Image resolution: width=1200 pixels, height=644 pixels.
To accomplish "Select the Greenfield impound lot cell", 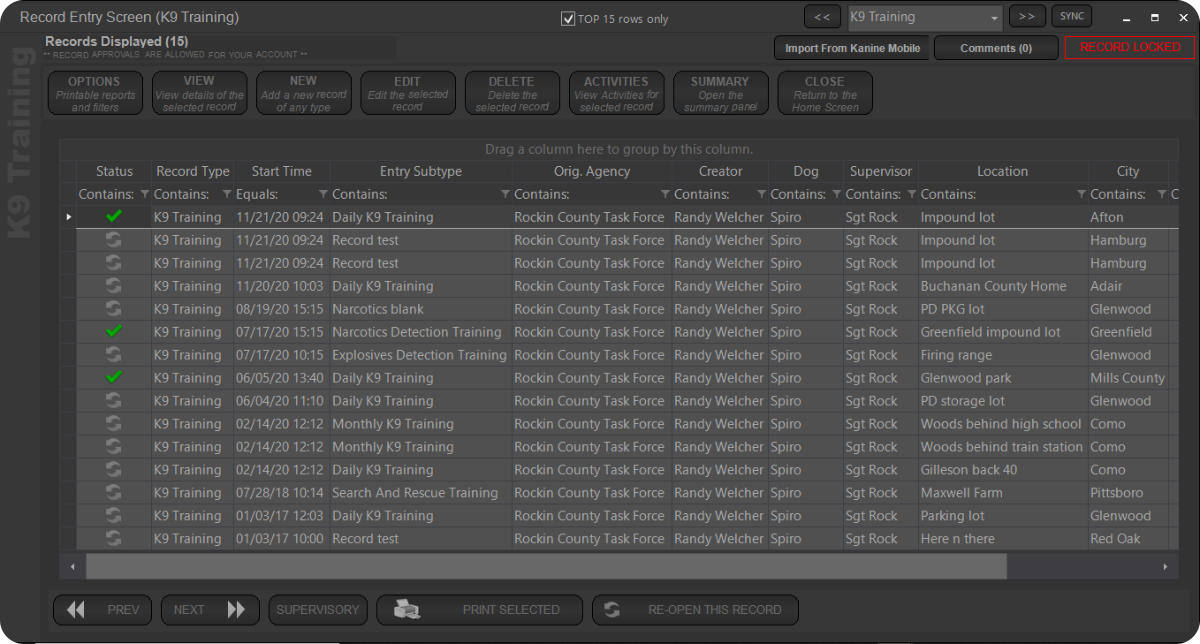I will (1003, 332).
